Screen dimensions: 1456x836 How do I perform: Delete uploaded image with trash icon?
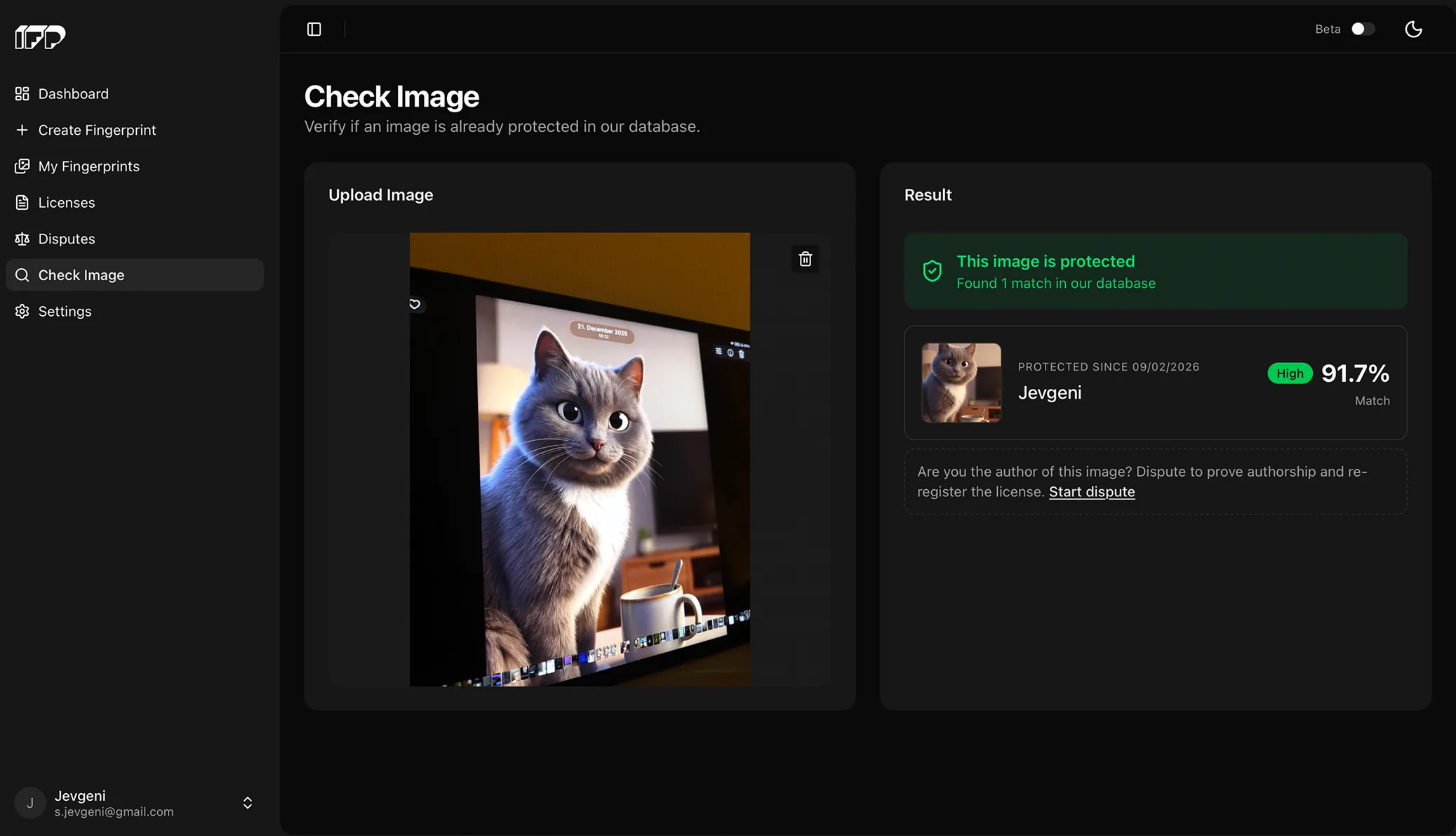[x=806, y=259]
